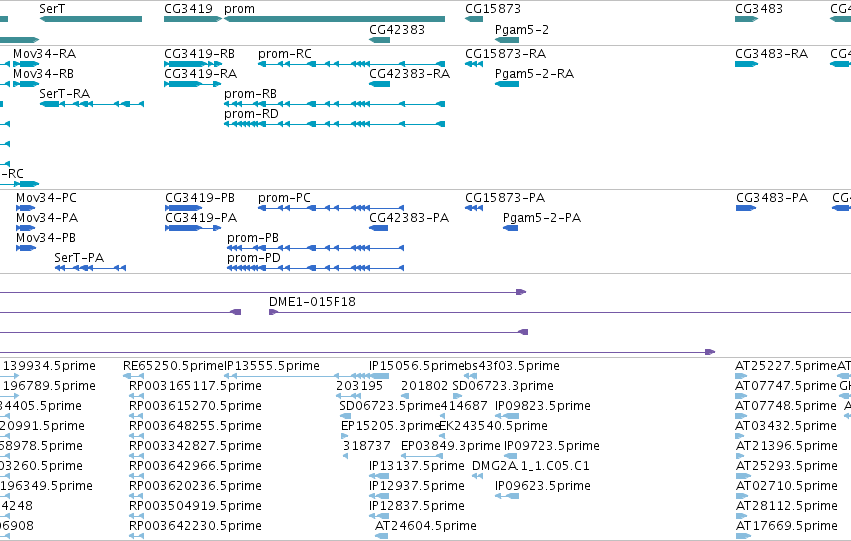Image resolution: width=851 pixels, height=541 pixels.
Task: Select the prom-RD transcript label
Action: [x=251, y=114]
